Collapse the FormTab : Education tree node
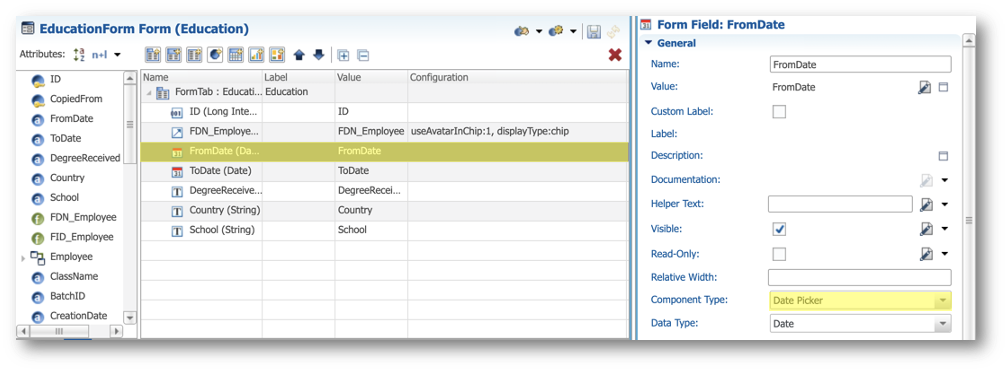Image resolution: width=1007 pixels, height=371 pixels. [x=149, y=94]
